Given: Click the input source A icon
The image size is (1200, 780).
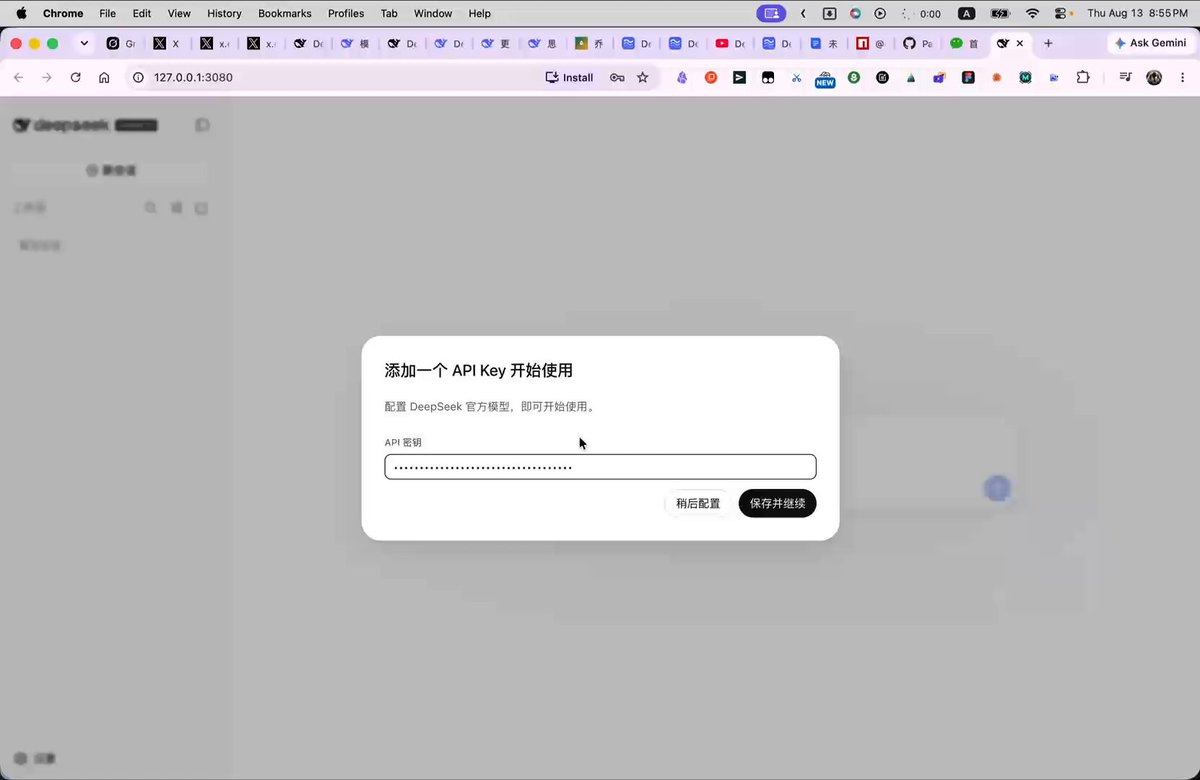Looking at the screenshot, I should tap(966, 13).
